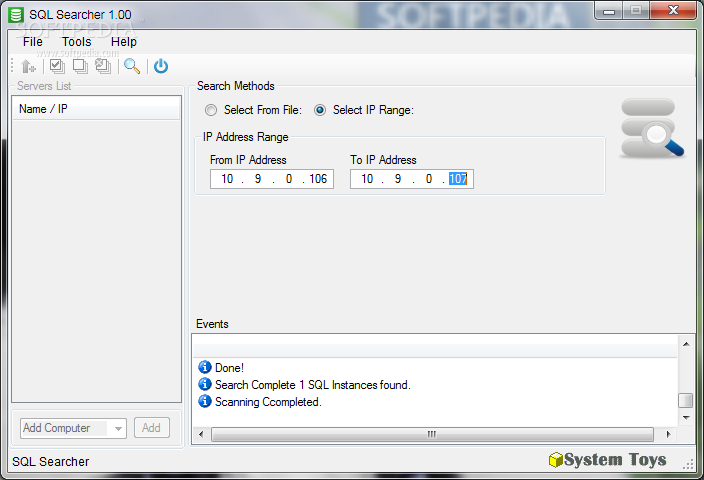Image resolution: width=704 pixels, height=480 pixels.
Task: Click the Events scroll left arrow
Action: [x=201, y=434]
